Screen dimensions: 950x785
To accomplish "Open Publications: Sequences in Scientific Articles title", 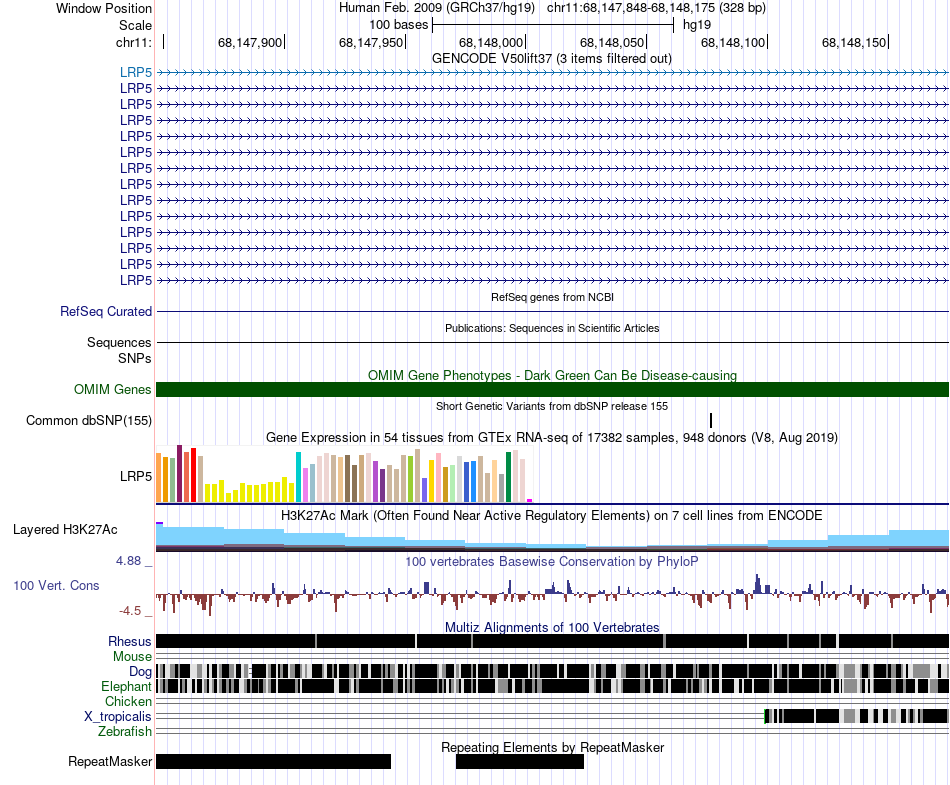I will click(x=552, y=328).
